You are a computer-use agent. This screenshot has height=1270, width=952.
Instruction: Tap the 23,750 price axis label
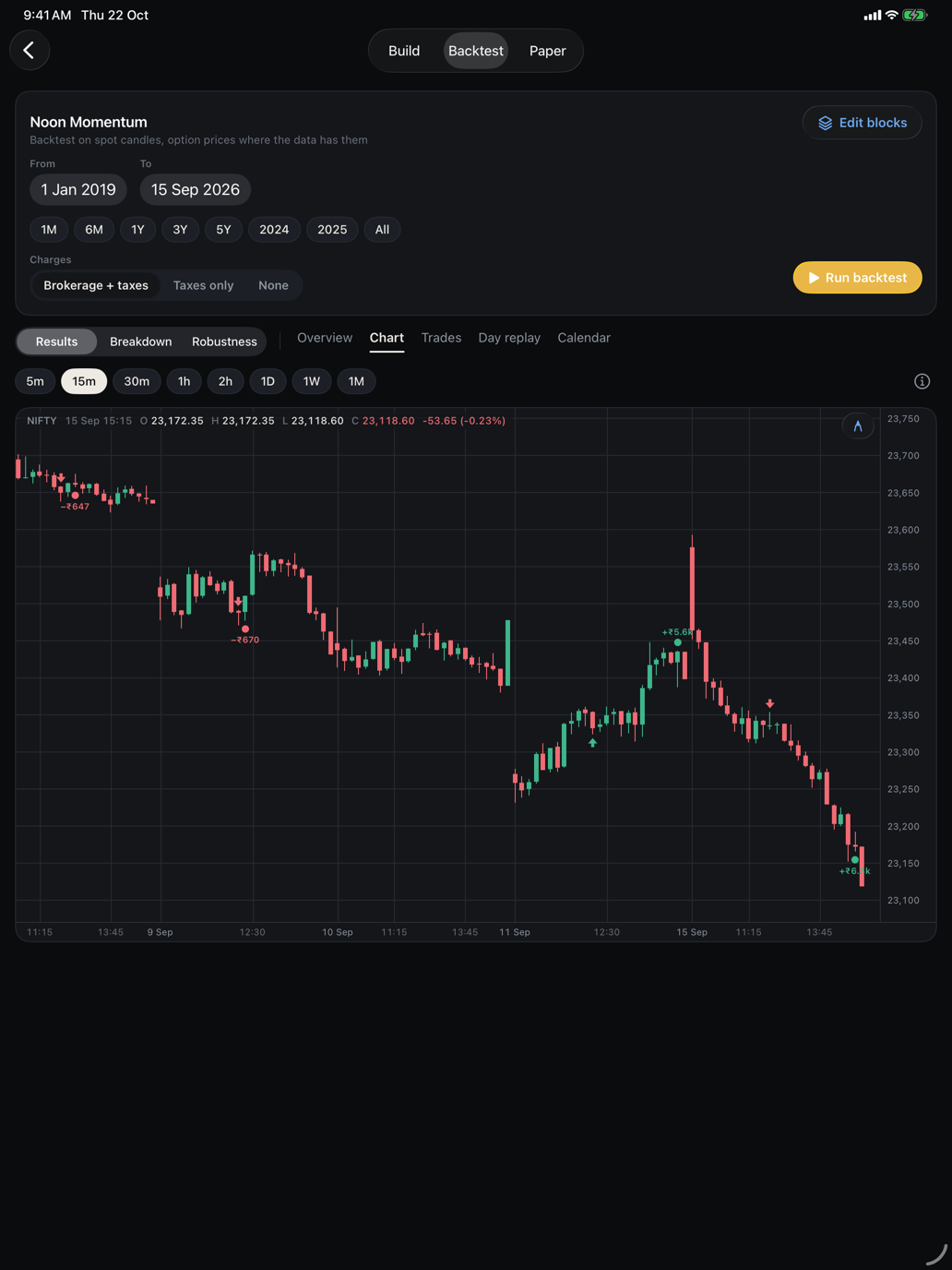[x=903, y=419]
